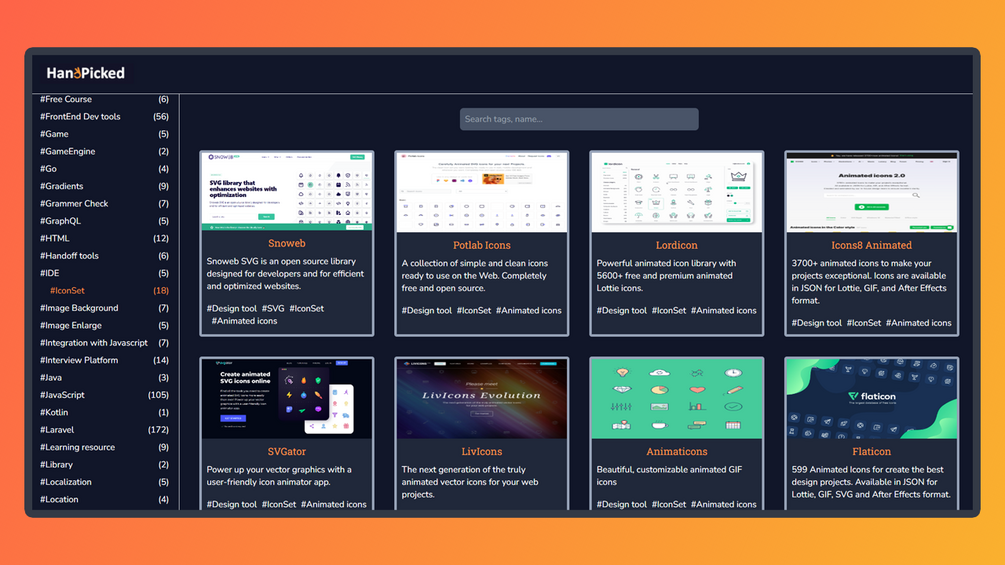Click the LivIcons card title
1005x565 pixels.
[x=481, y=452]
